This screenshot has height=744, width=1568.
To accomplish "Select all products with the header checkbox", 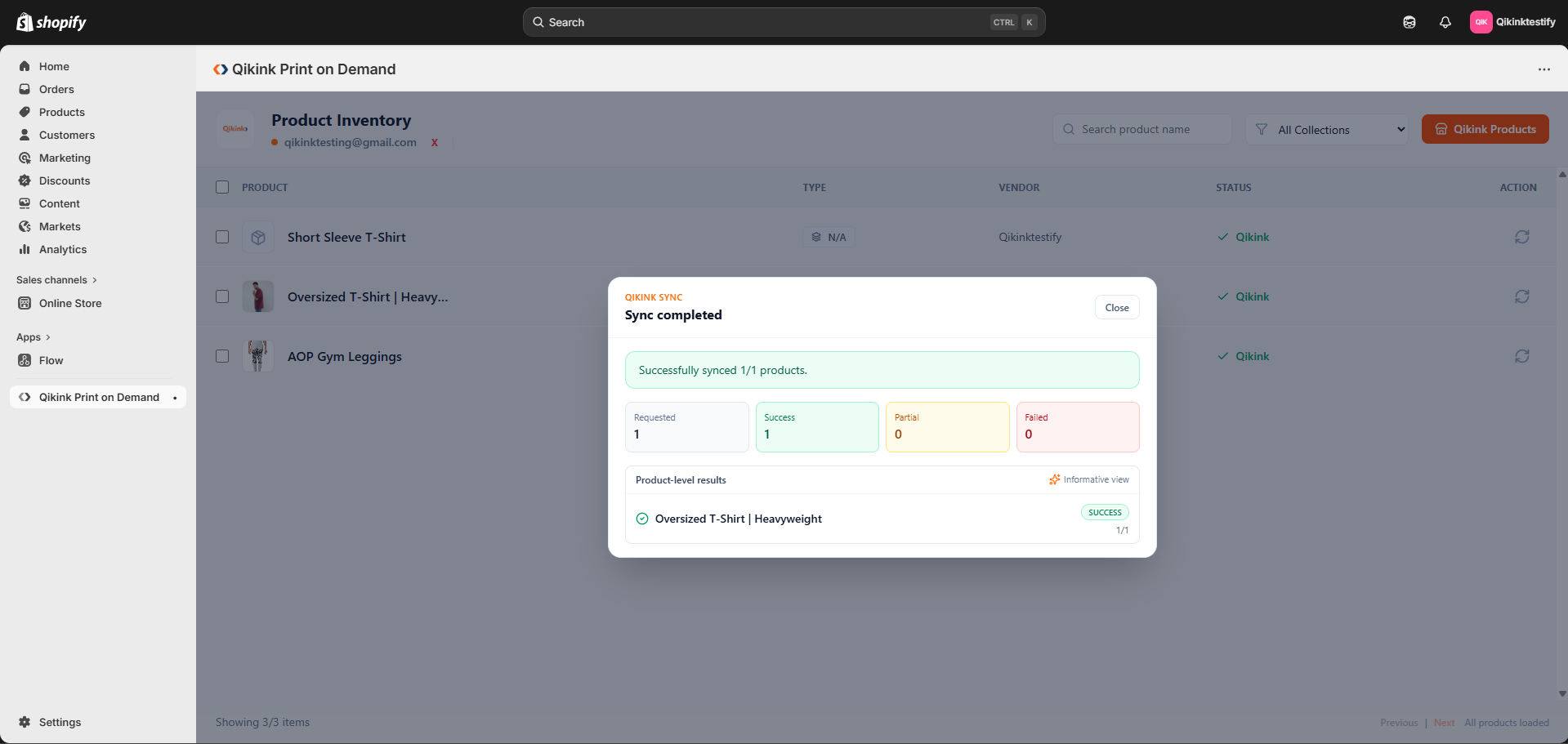I will coord(221,187).
